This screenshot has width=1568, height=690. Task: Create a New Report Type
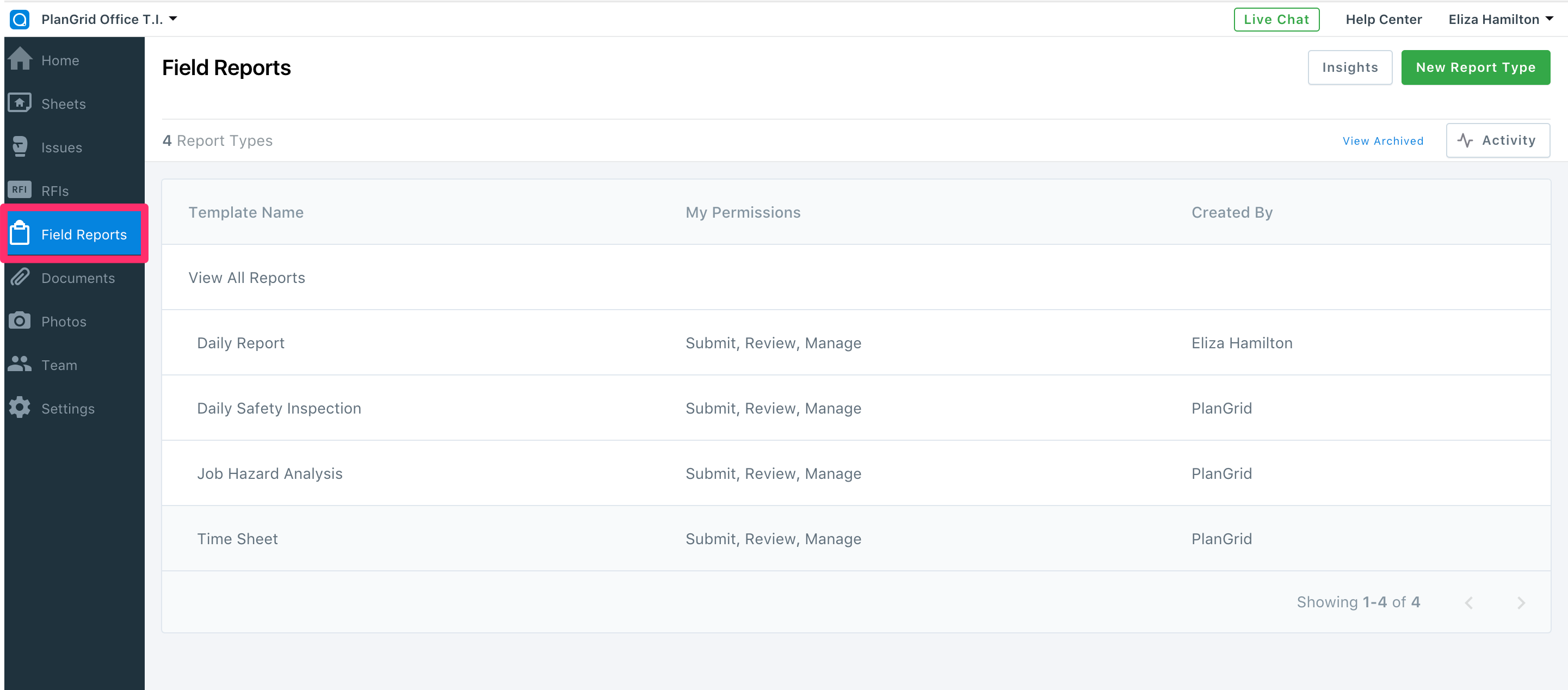pyautogui.click(x=1476, y=67)
